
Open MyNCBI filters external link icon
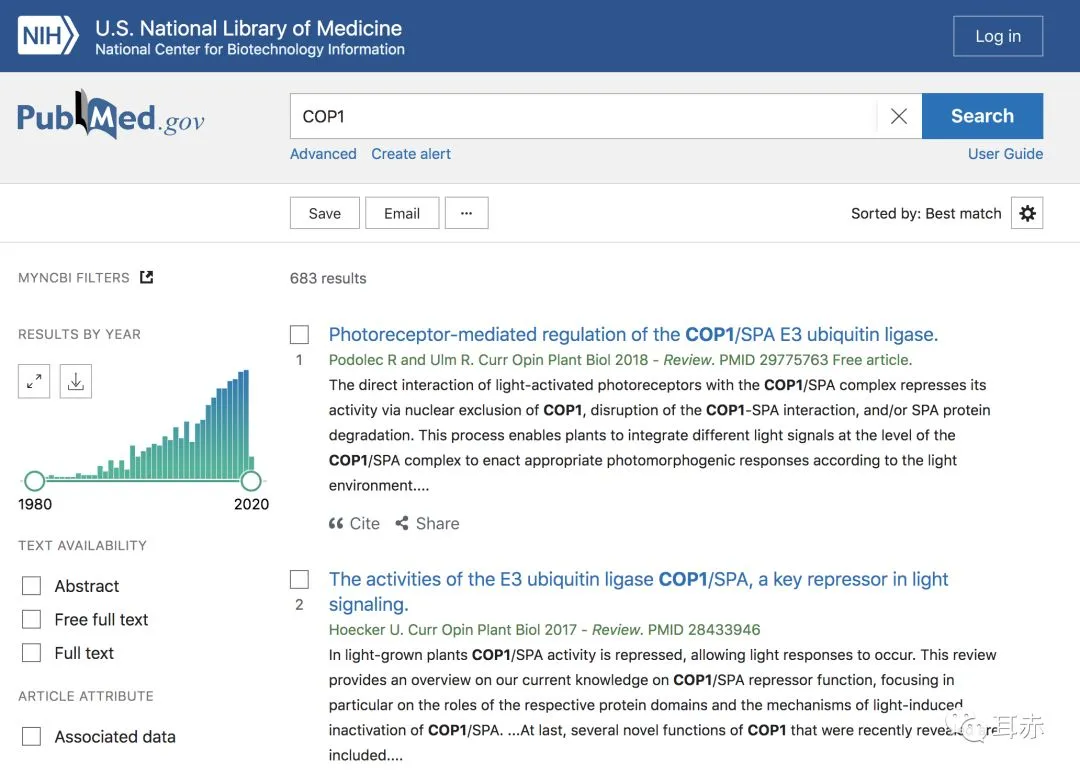tap(147, 277)
